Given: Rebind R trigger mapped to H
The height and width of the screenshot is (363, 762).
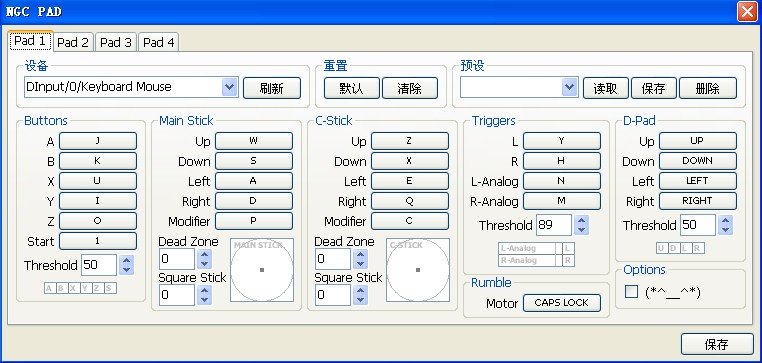Looking at the screenshot, I should [x=562, y=161].
